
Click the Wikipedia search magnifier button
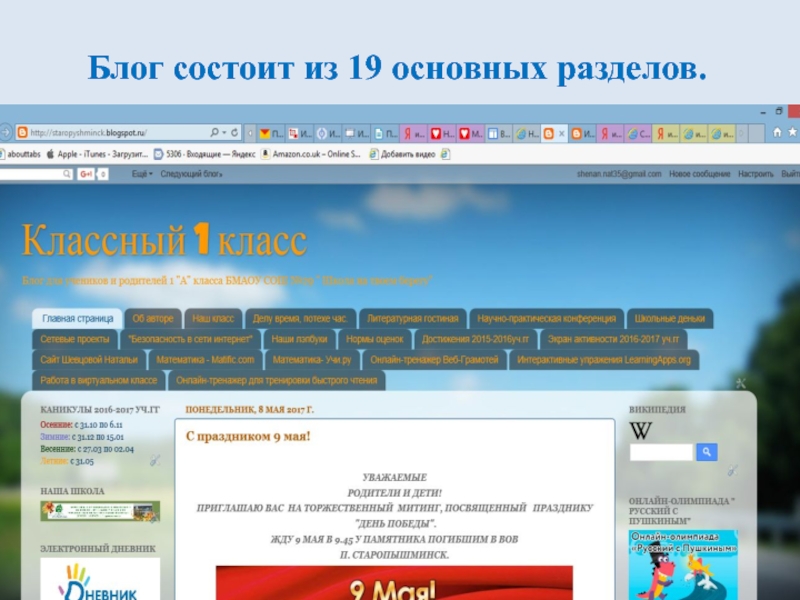706,453
